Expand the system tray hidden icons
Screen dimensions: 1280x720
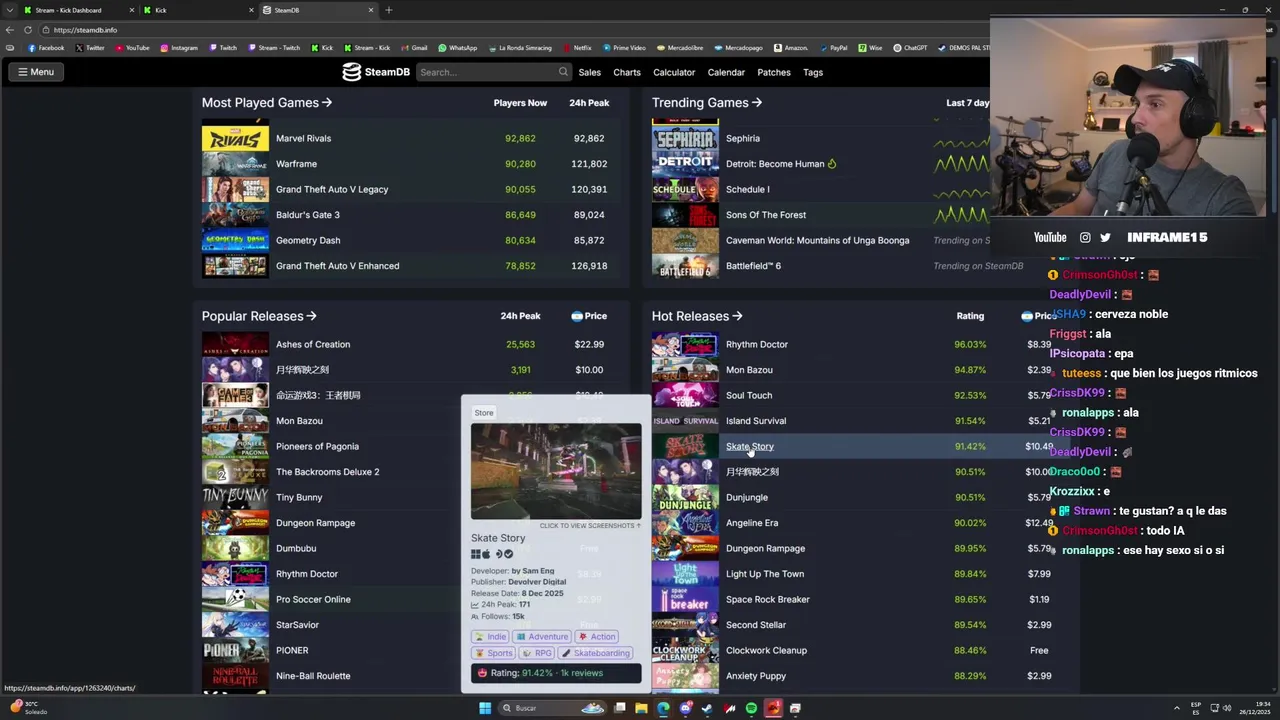pos(1176,708)
